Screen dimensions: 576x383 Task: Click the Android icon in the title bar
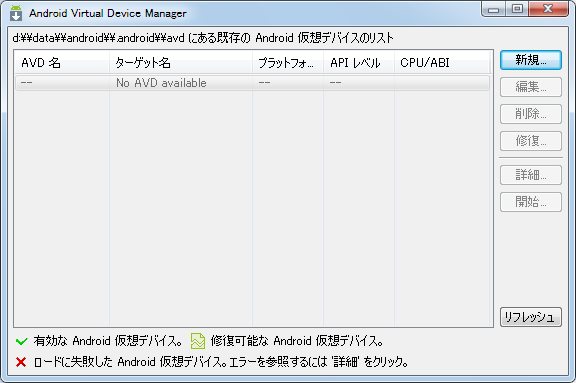point(16,13)
